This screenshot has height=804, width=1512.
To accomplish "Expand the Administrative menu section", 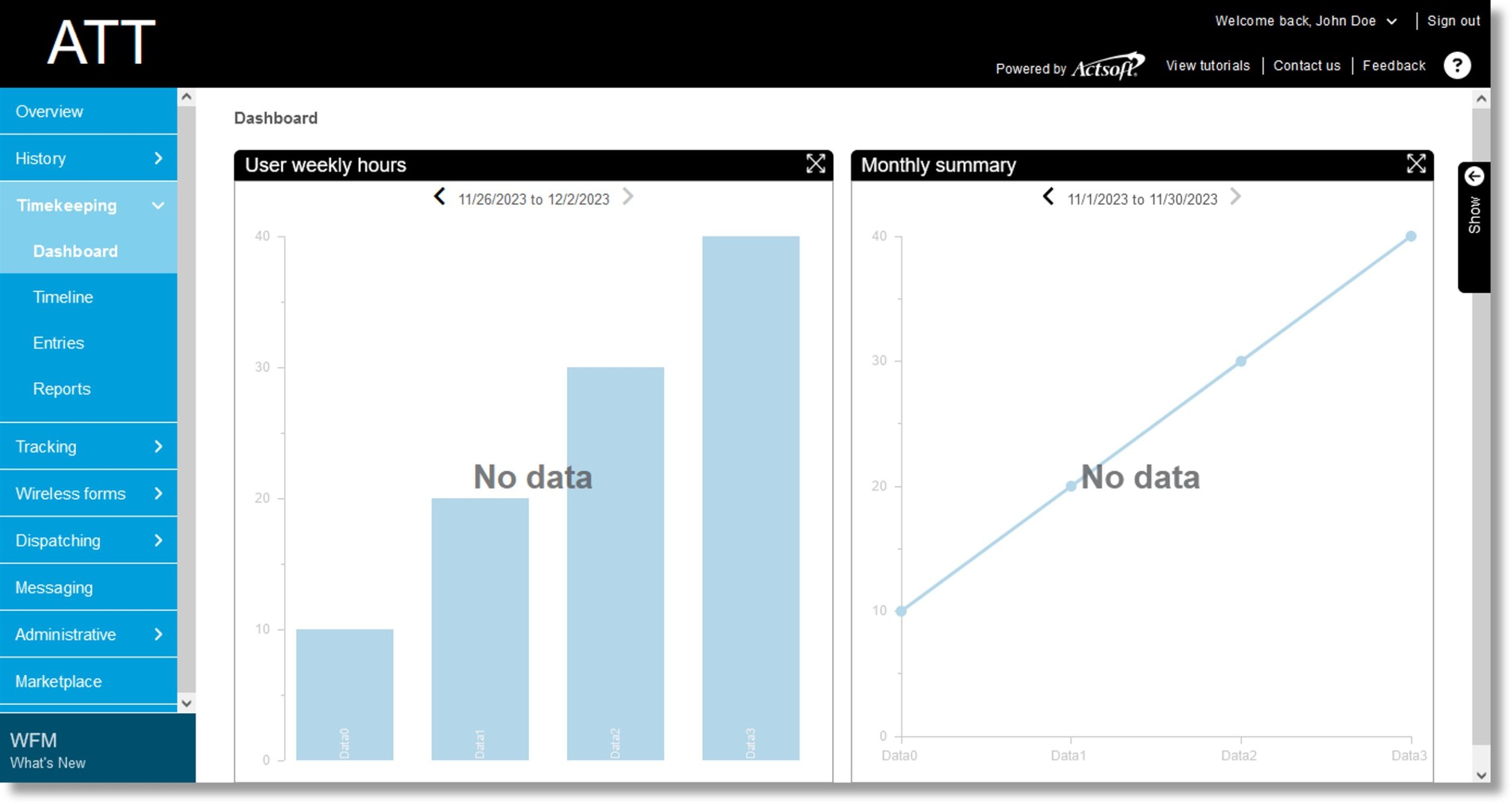I will (90, 634).
